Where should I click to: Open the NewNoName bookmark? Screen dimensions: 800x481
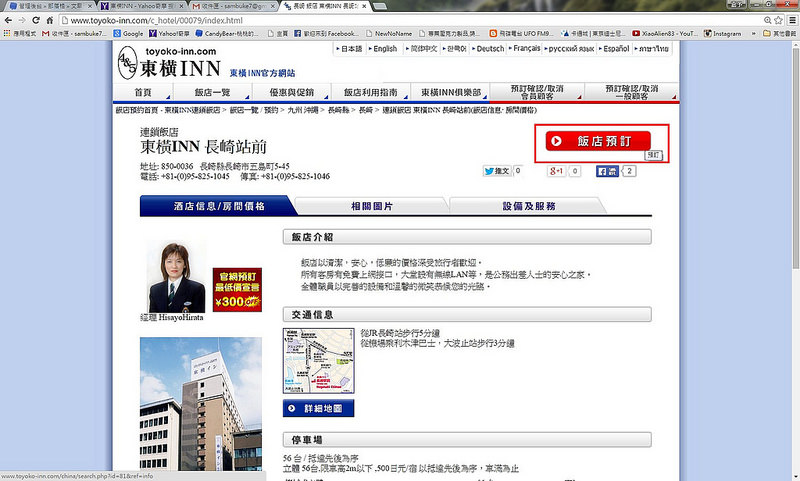point(389,33)
